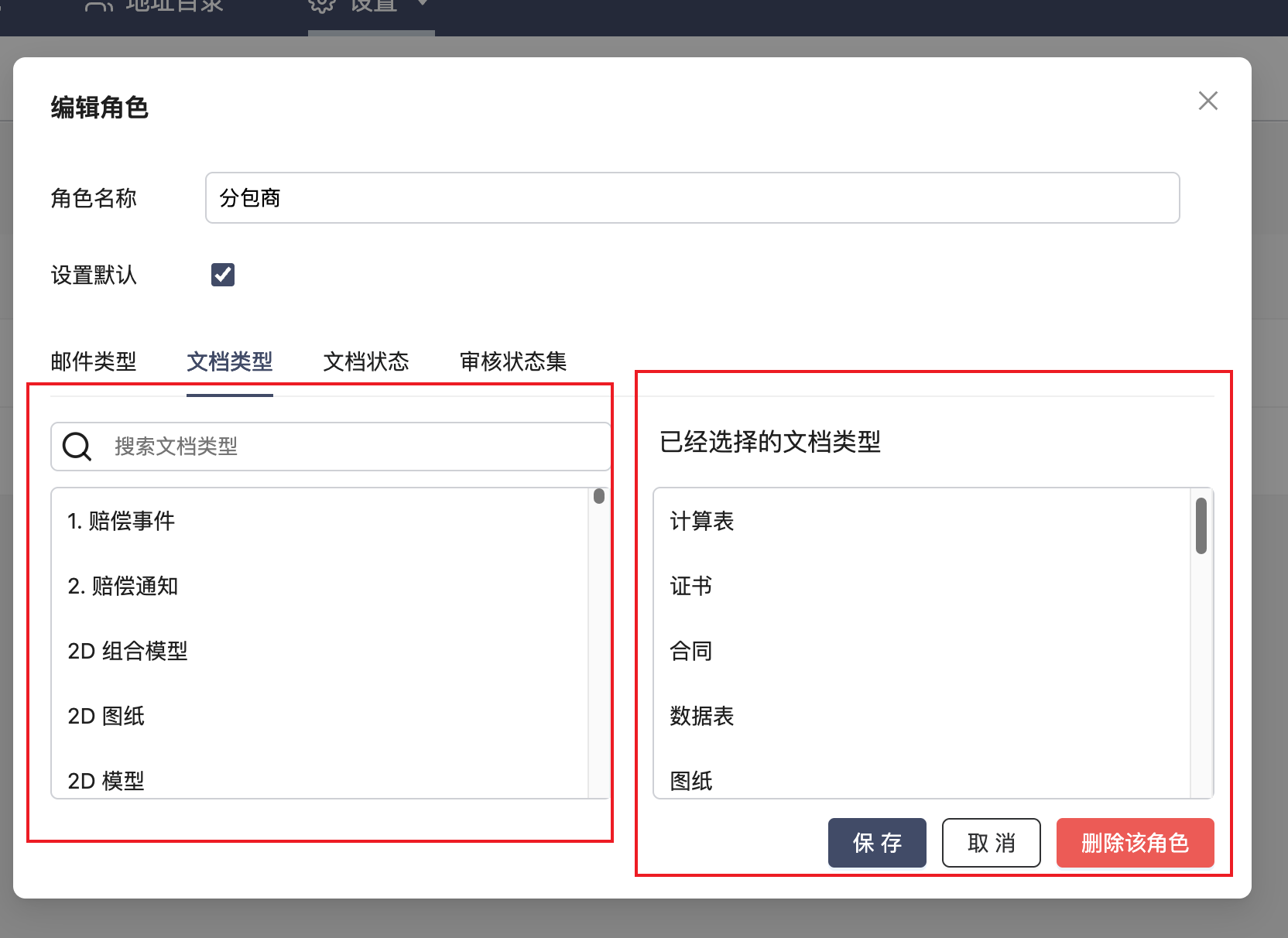This screenshot has height=938, width=1288.
Task: Close the 编辑角色 dialog with X
Action: (1207, 101)
